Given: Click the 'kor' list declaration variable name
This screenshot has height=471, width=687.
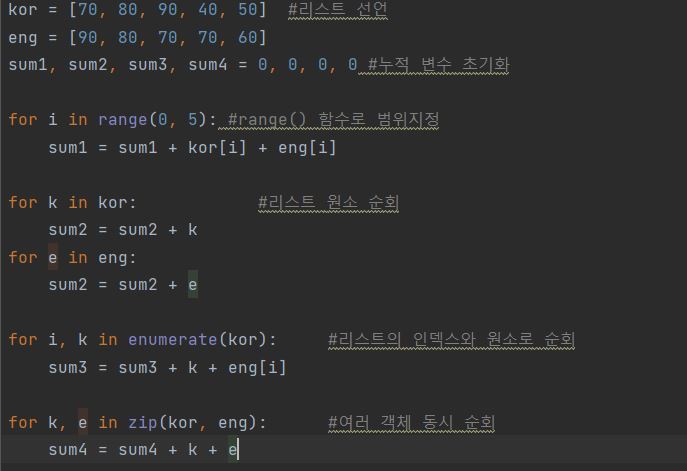Looking at the screenshot, I should (23, 9).
